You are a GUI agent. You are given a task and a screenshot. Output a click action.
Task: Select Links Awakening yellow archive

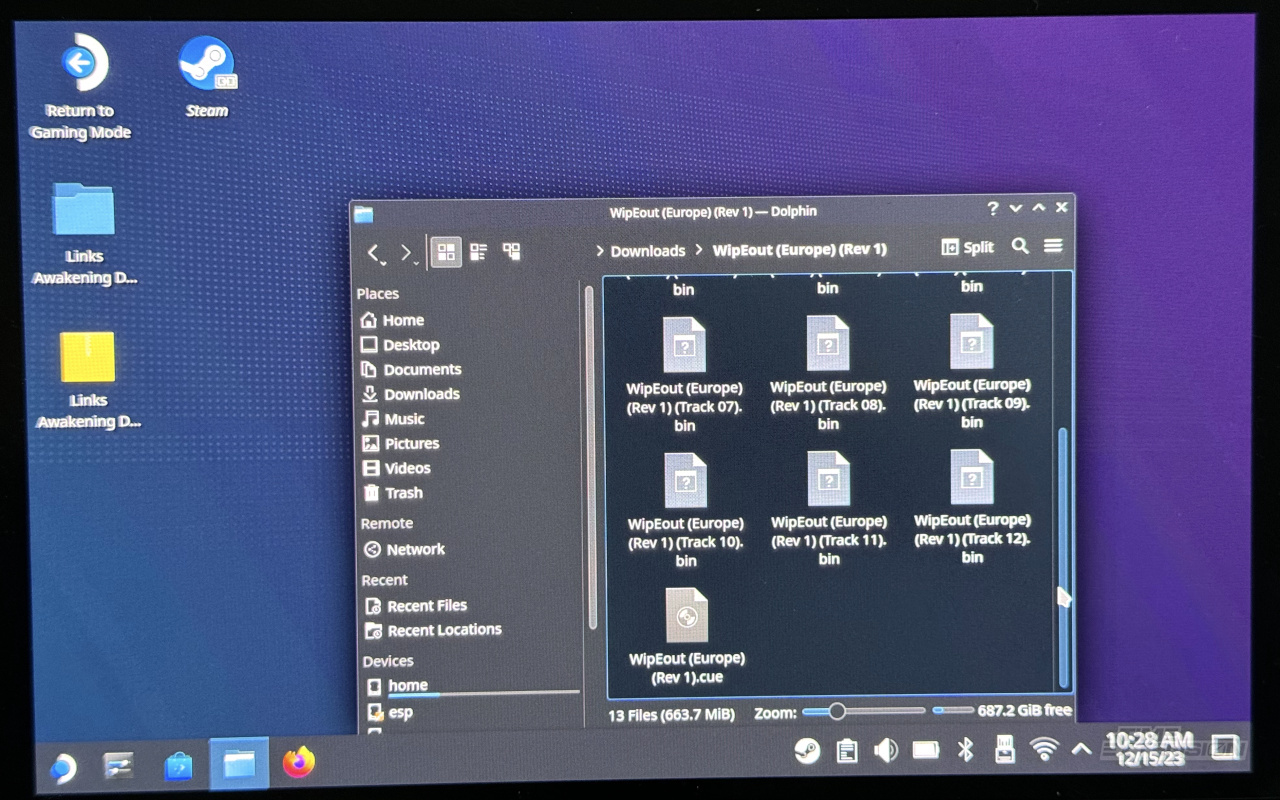[88, 381]
